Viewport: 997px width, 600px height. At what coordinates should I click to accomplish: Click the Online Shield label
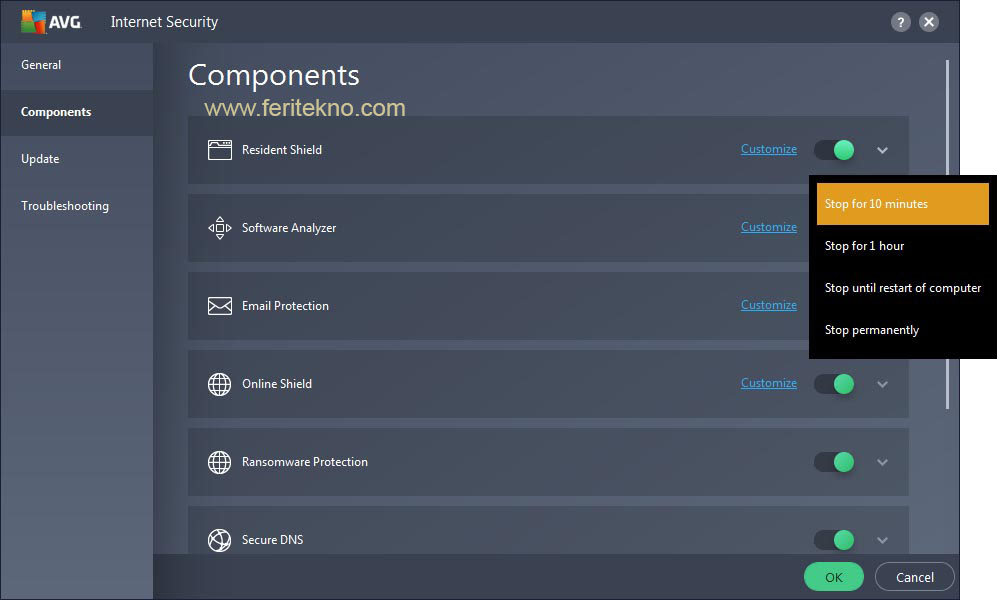(x=277, y=384)
